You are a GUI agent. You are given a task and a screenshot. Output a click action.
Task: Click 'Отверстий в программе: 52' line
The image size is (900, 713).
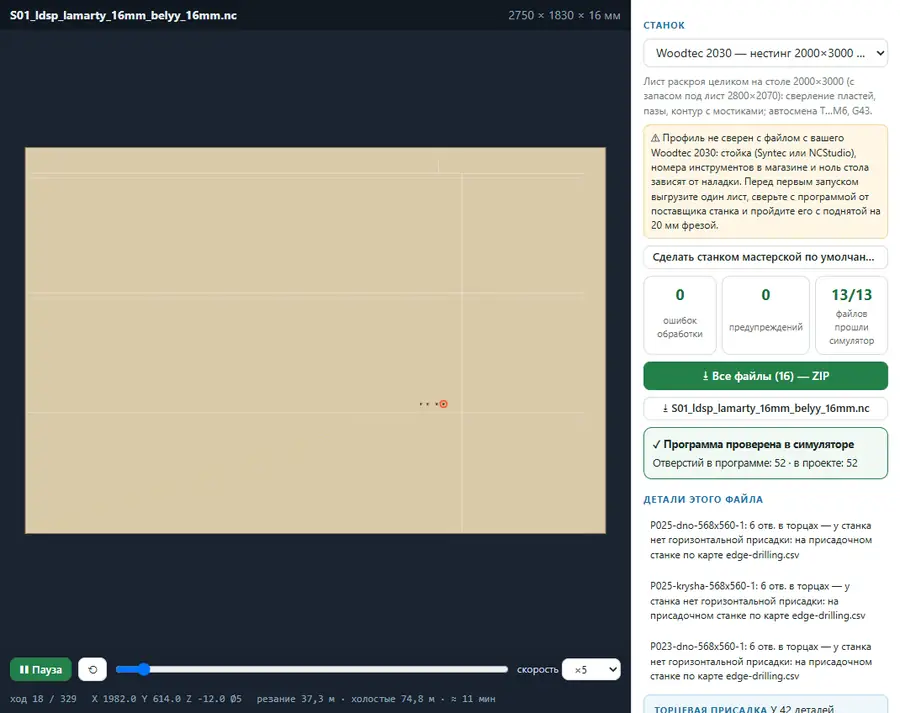755,463
